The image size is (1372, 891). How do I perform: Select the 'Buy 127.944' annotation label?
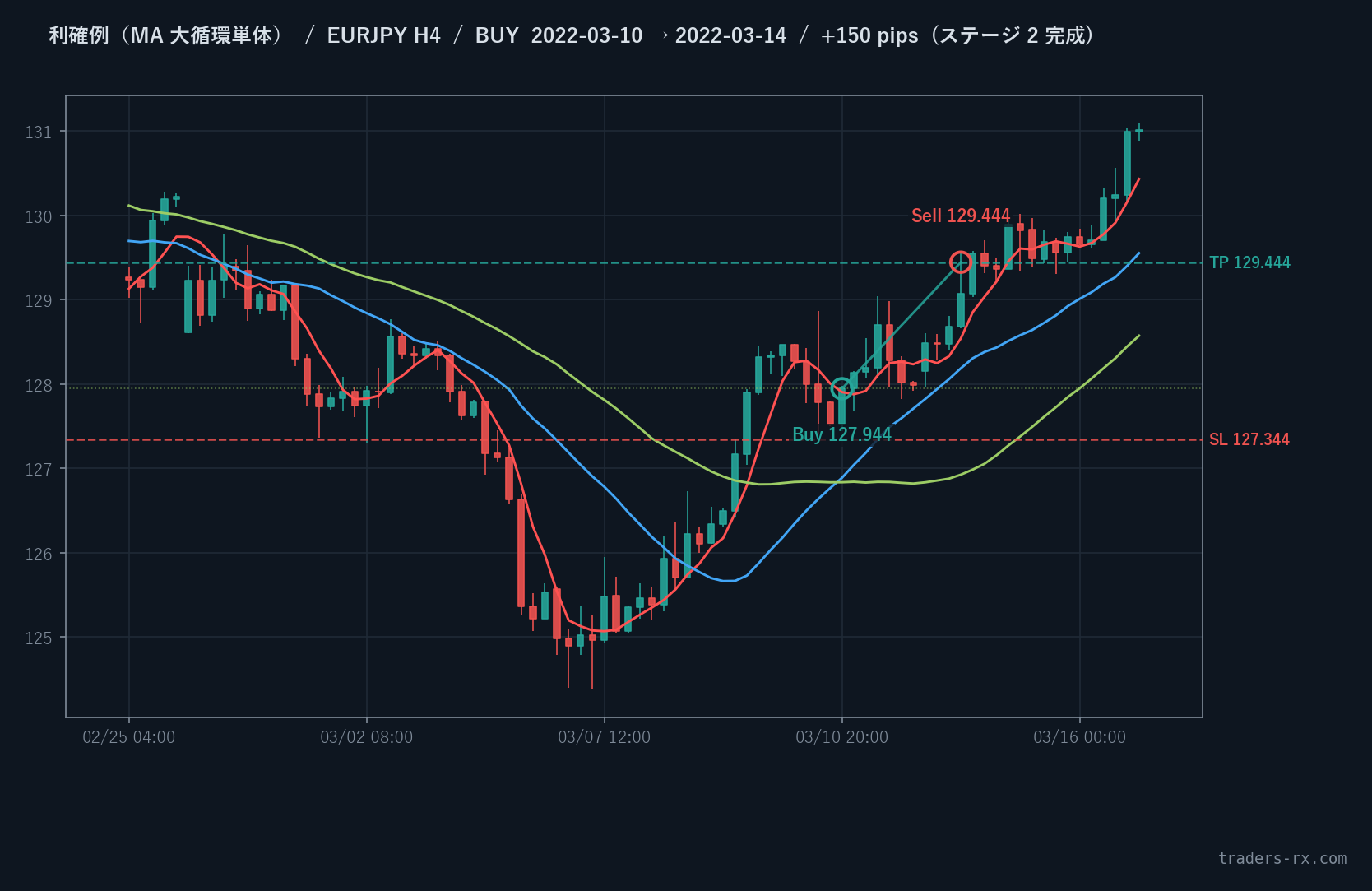point(841,434)
